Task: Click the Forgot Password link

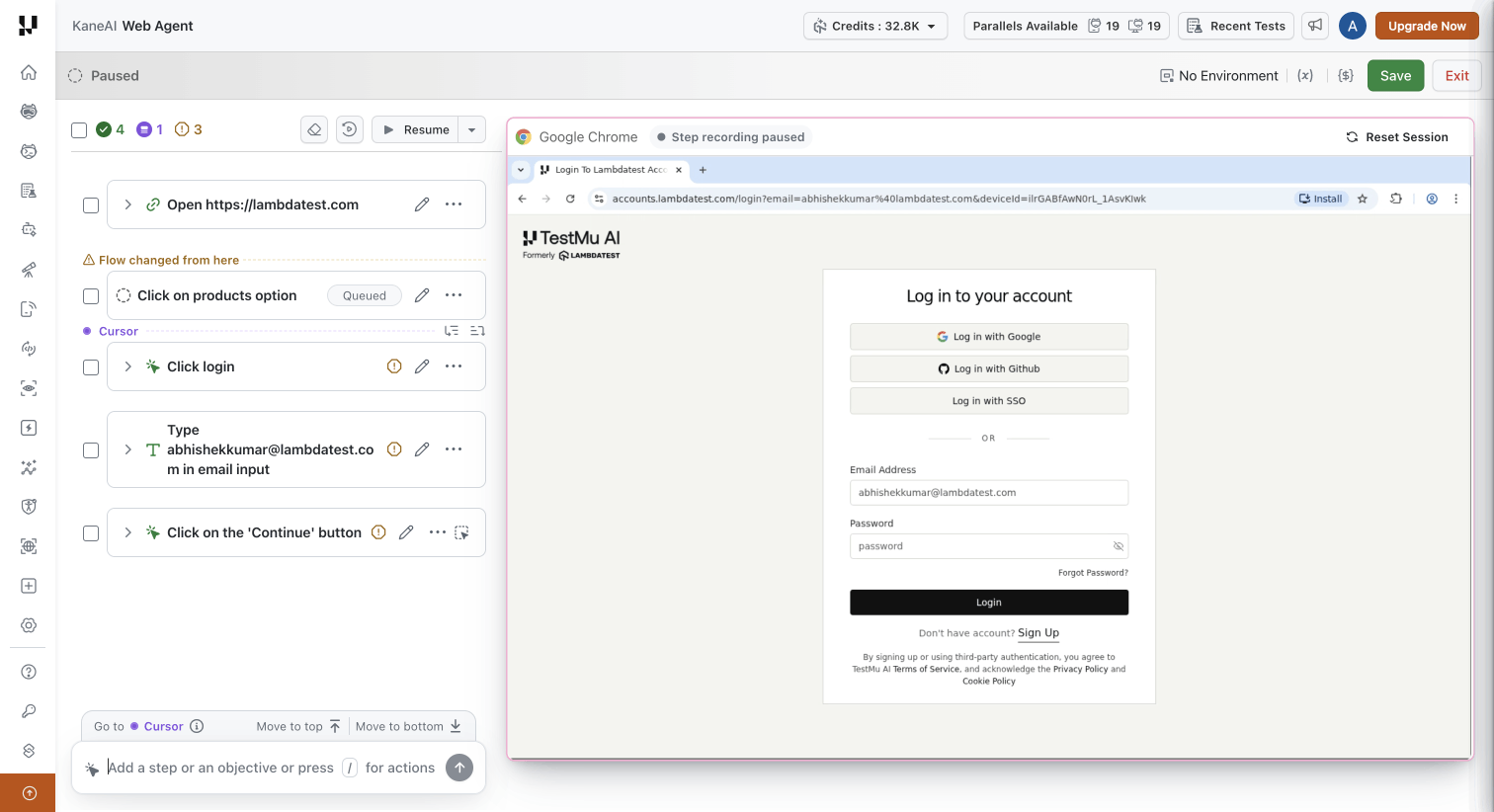Action: click(1093, 573)
